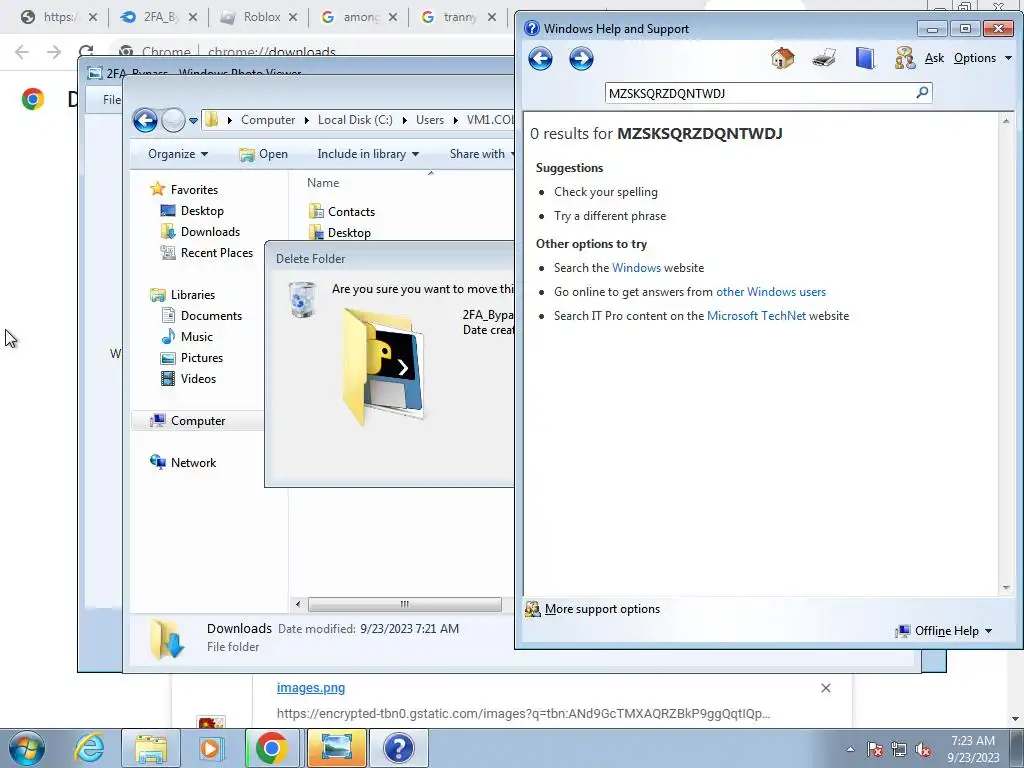Go back in Windows Help and Support
Screen dimensions: 1024x768
[x=540, y=59]
